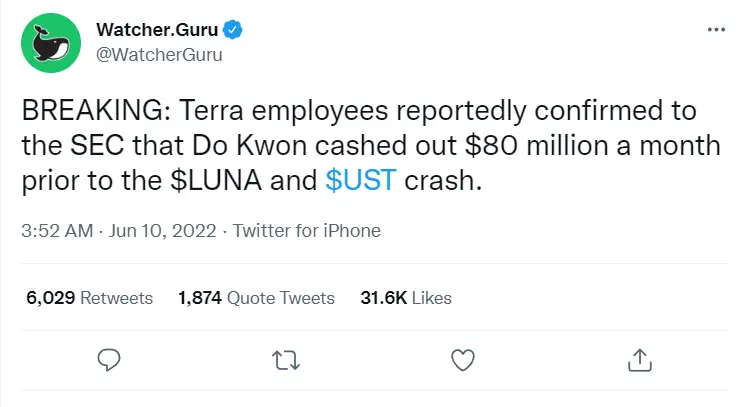Click the Twitter for iPhone source label
The height and width of the screenshot is (407, 745).
pos(306,231)
